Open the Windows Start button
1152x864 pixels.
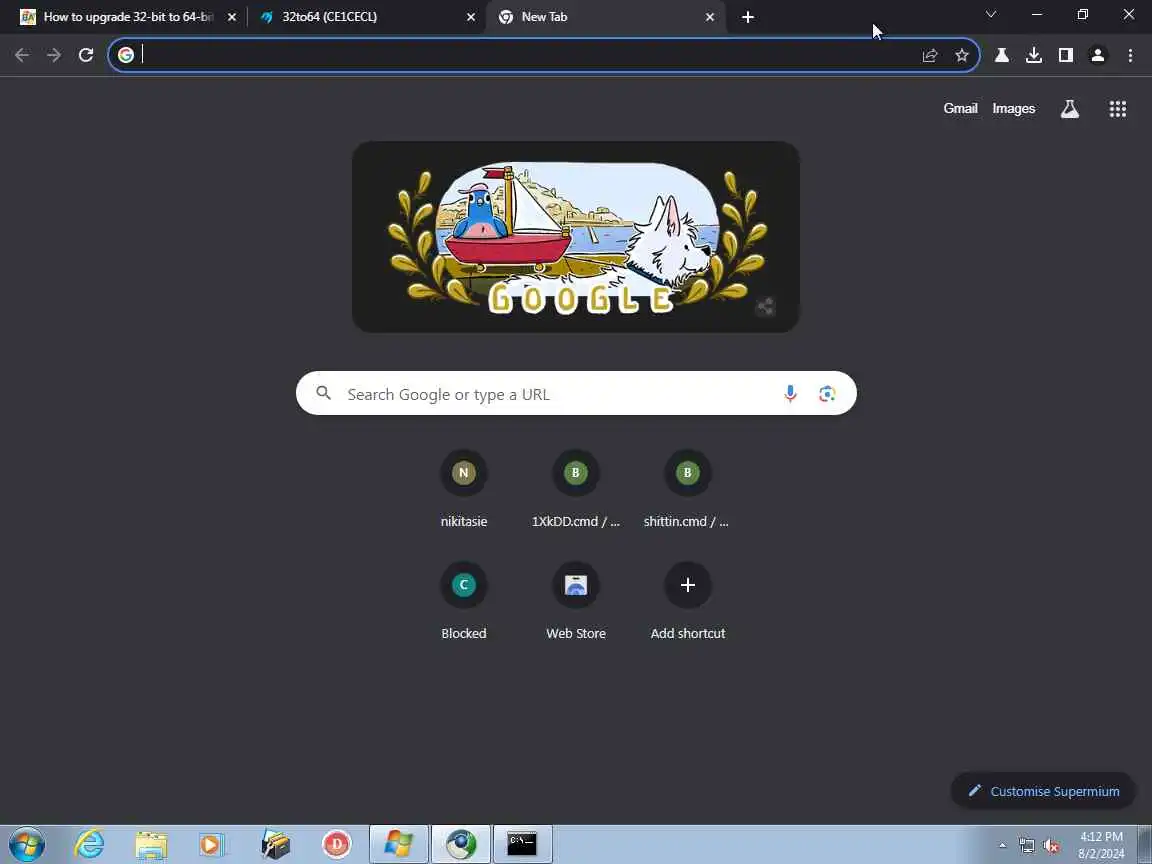(x=27, y=844)
